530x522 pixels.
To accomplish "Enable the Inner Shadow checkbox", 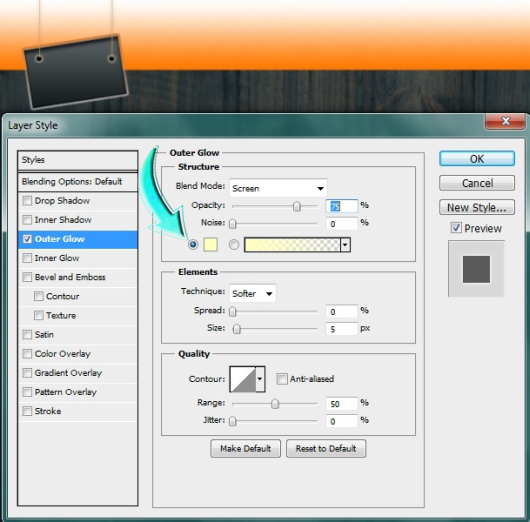I will click(x=27, y=220).
